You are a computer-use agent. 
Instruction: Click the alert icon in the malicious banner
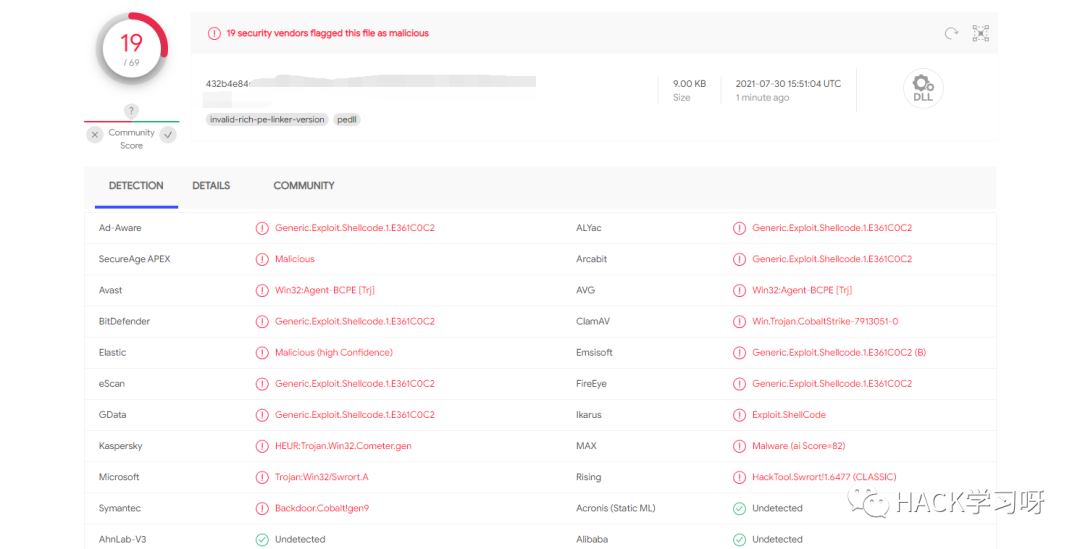click(214, 33)
